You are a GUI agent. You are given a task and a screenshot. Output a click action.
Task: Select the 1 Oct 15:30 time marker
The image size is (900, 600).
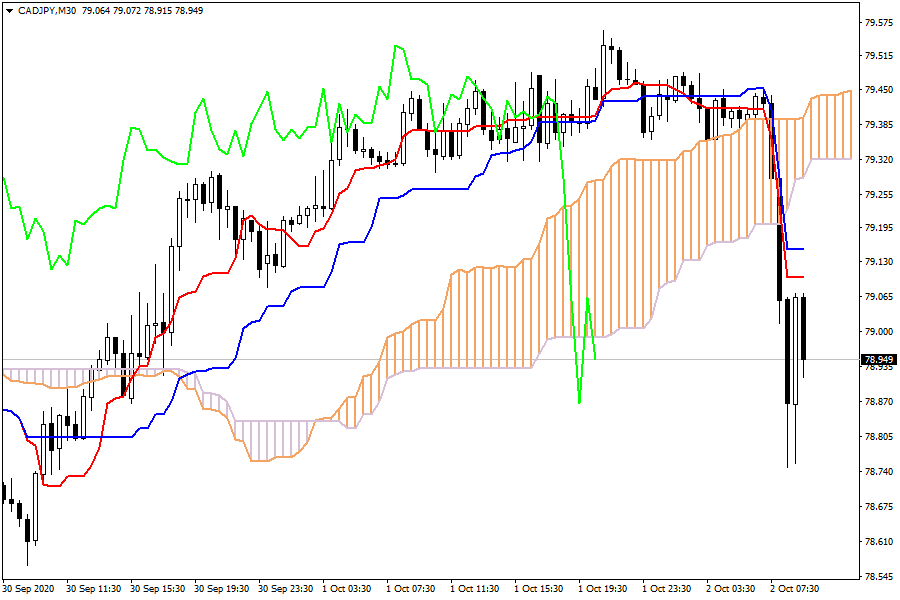click(x=539, y=589)
